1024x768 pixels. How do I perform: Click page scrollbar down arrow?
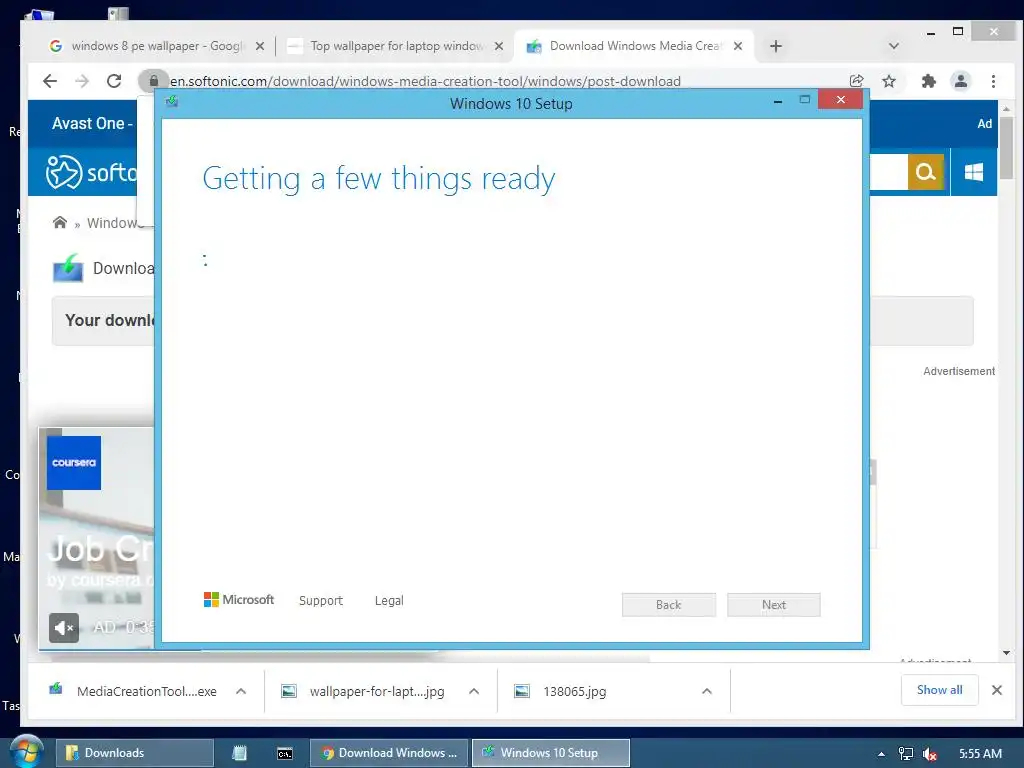(1006, 652)
